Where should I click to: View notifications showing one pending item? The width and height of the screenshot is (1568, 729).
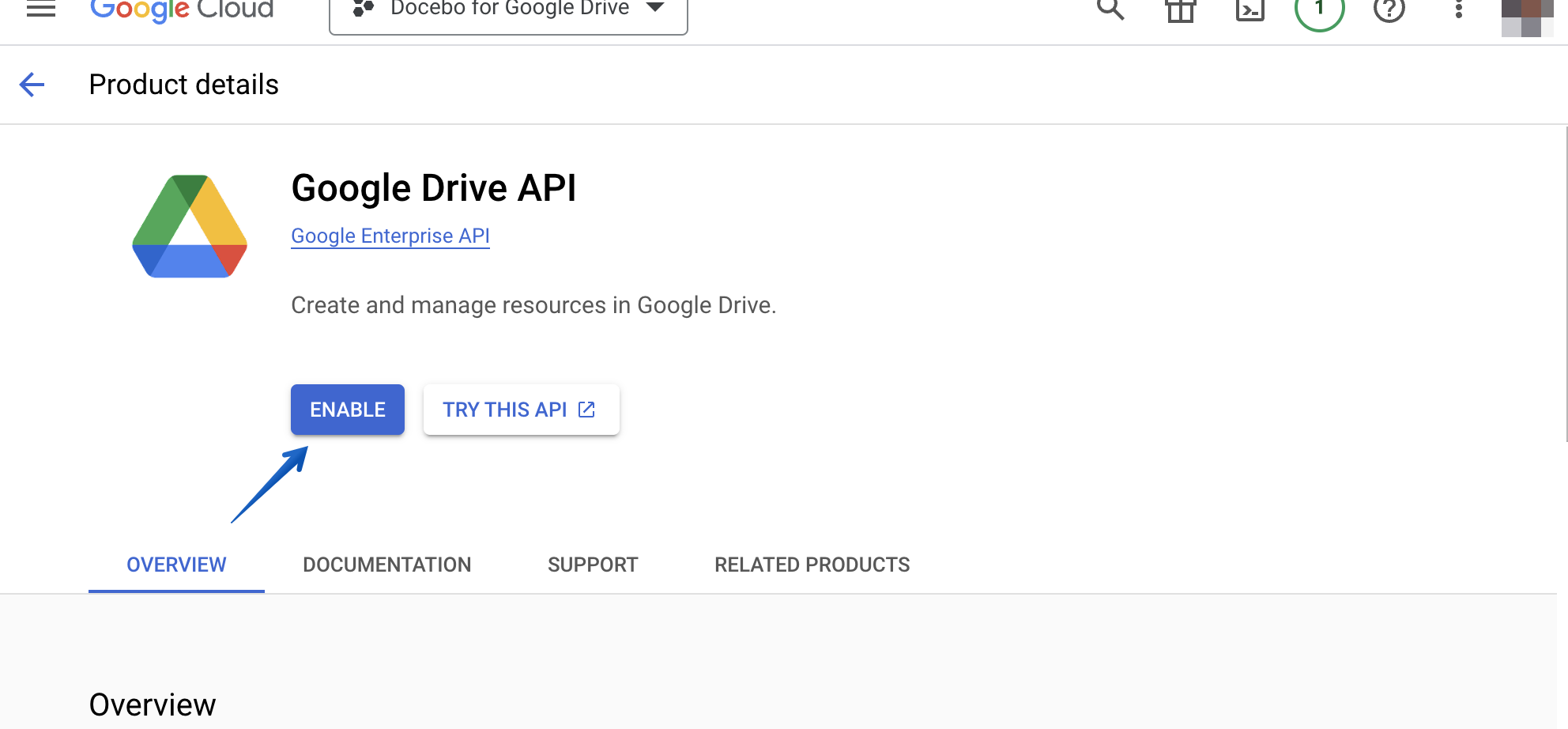click(1318, 10)
